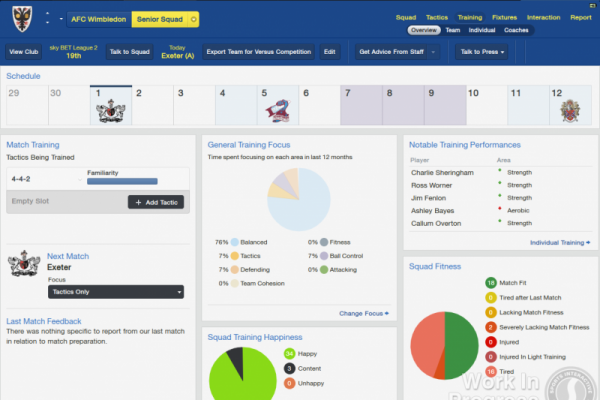The height and width of the screenshot is (400, 600).
Task: Select player Ross Worner
Action: 432,185
